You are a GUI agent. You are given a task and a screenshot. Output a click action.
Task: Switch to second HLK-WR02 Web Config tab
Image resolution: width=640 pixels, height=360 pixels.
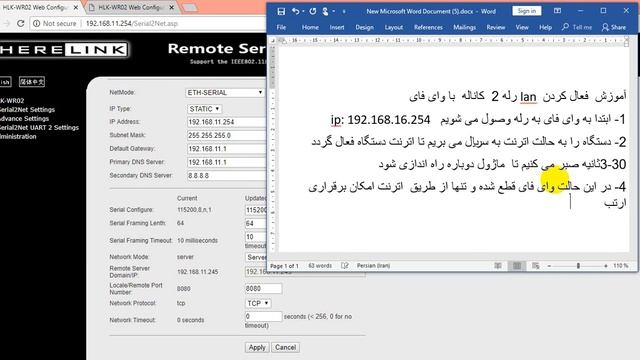(x=131, y=7)
